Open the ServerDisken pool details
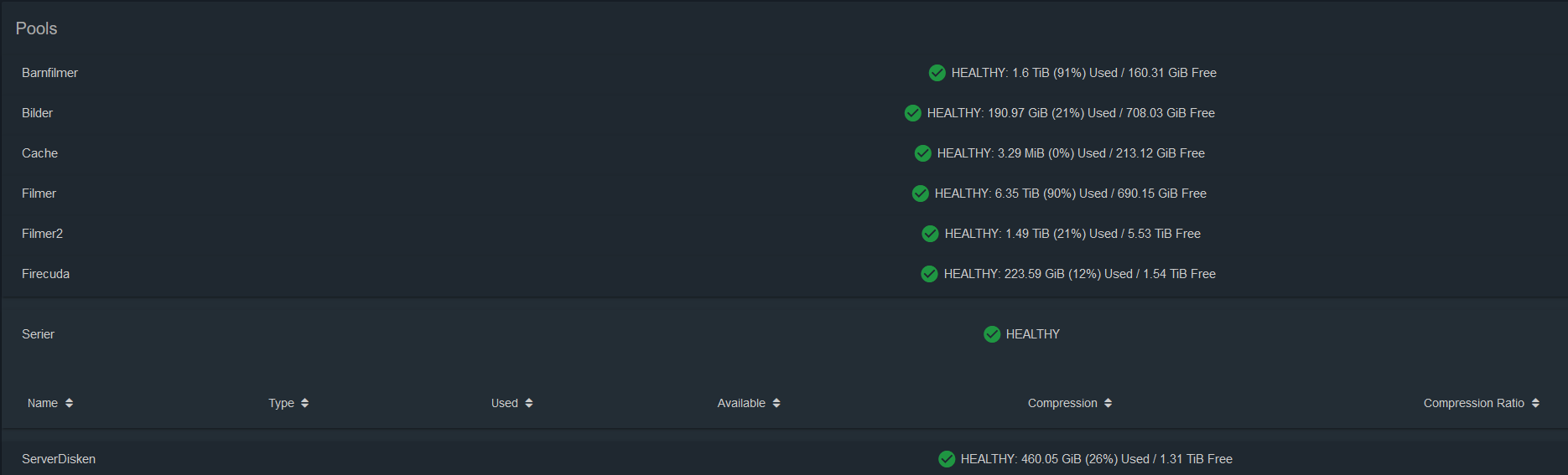Screen dimensions: 1568x475 59,459
